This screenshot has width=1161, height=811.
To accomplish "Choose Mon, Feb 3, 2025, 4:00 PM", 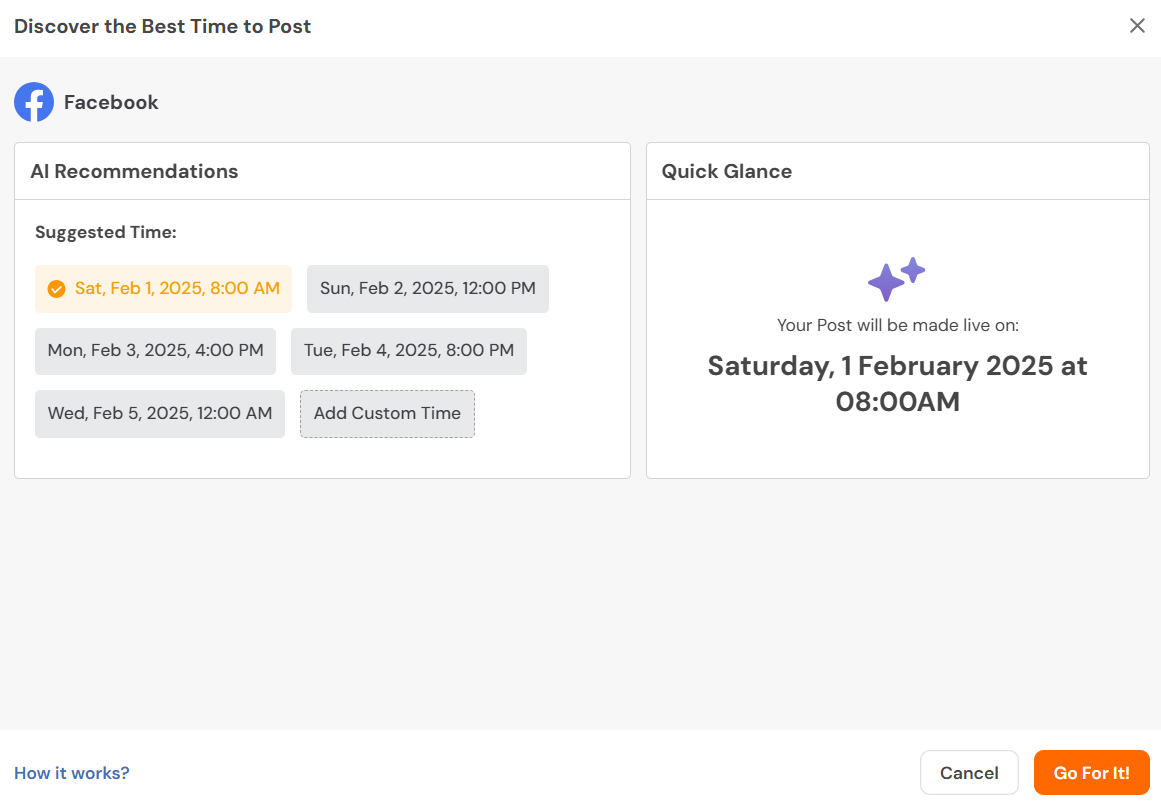I will pyautogui.click(x=155, y=351).
